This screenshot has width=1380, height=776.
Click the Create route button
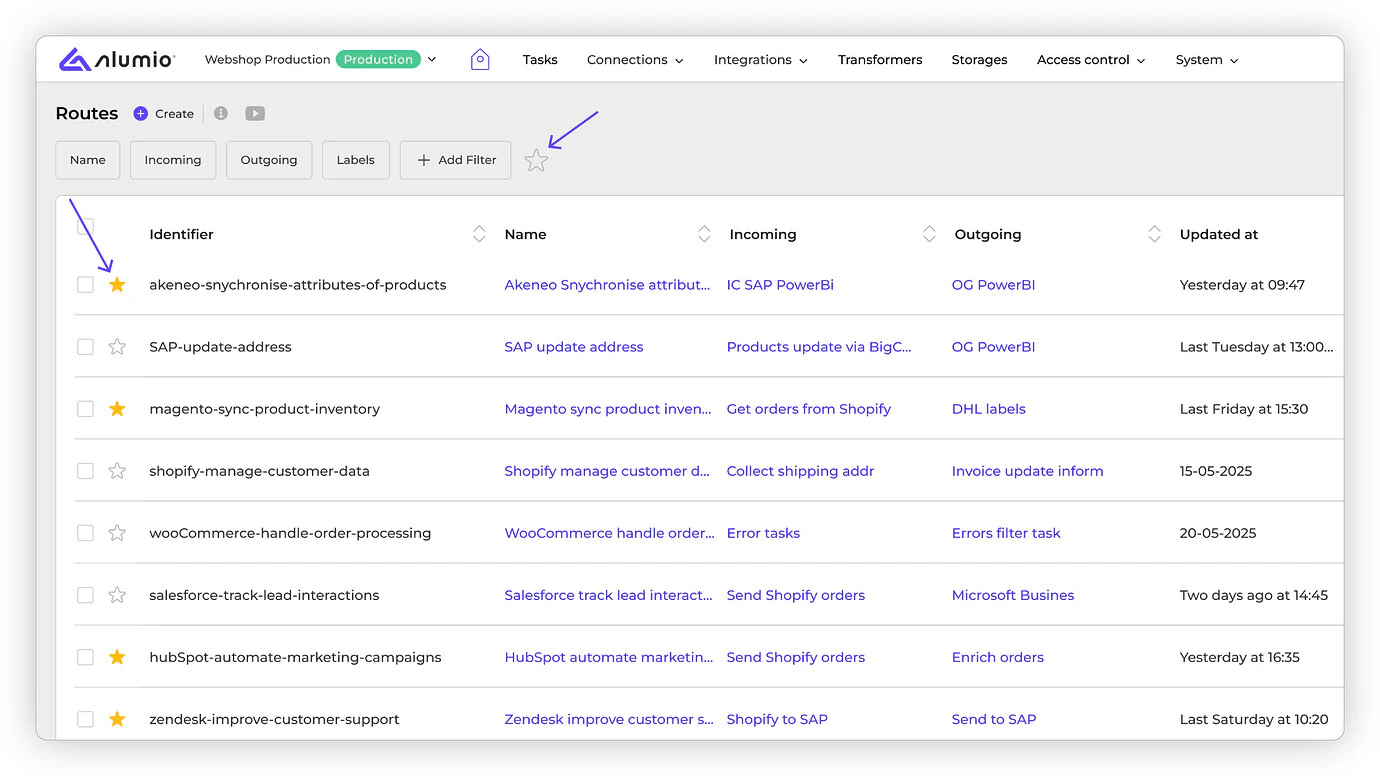point(164,114)
